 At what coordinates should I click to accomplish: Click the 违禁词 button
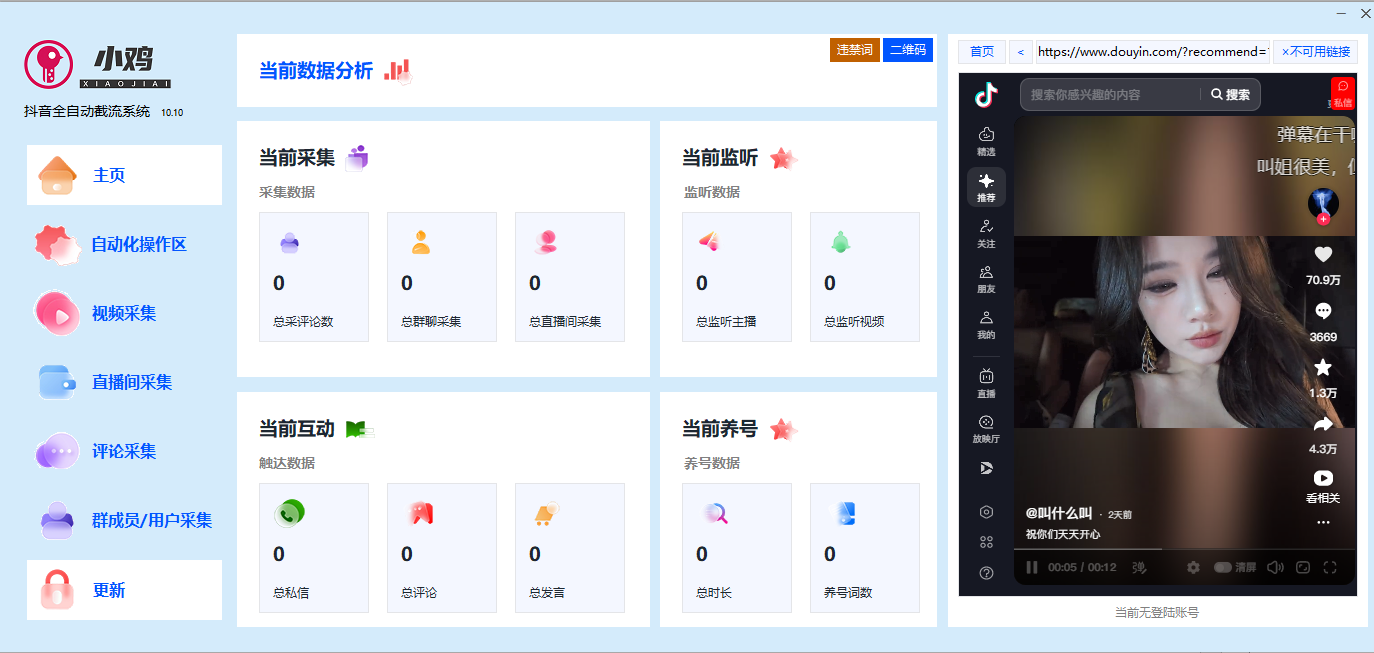(x=855, y=49)
